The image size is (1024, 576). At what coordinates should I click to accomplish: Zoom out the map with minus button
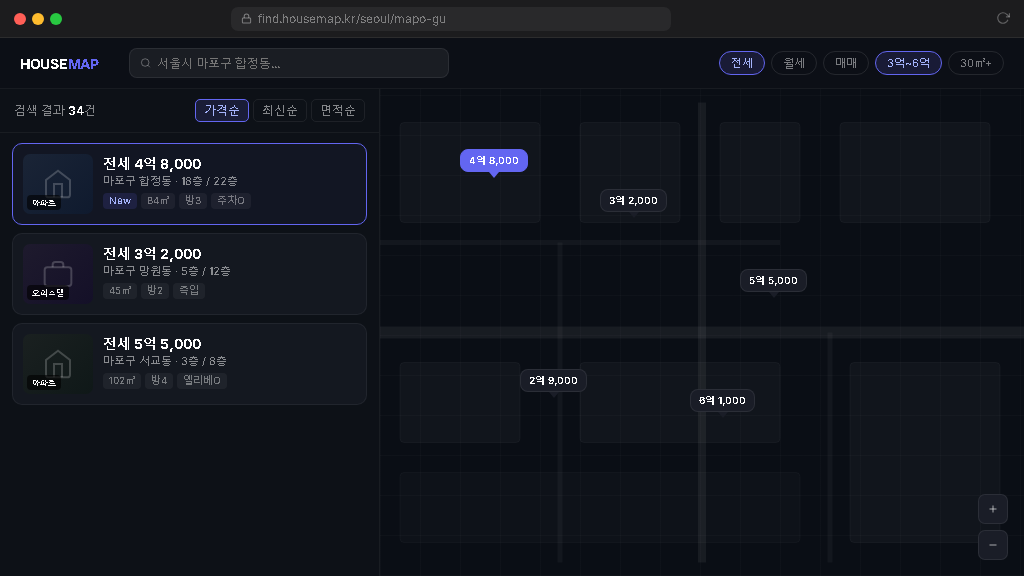click(x=992, y=545)
